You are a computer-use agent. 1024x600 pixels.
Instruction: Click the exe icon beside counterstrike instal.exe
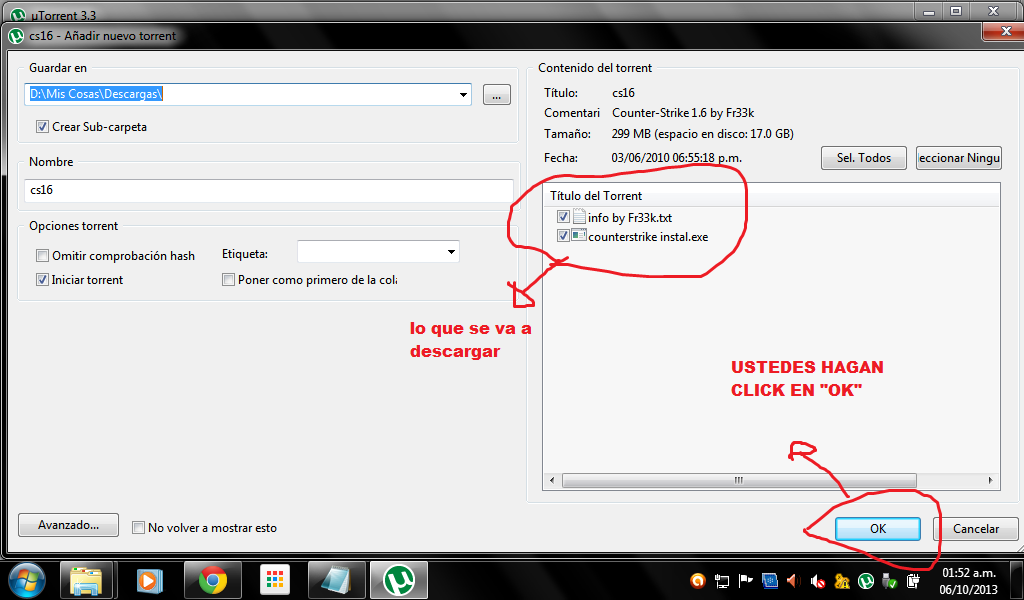(x=579, y=236)
